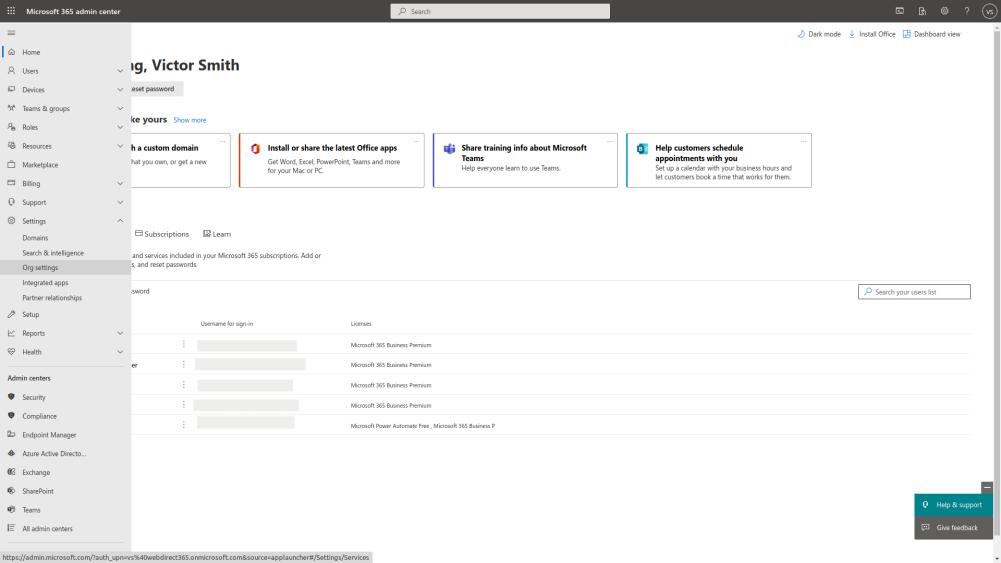Image resolution: width=1001 pixels, height=563 pixels.
Task: Switch to Dashboard view
Action: point(932,34)
